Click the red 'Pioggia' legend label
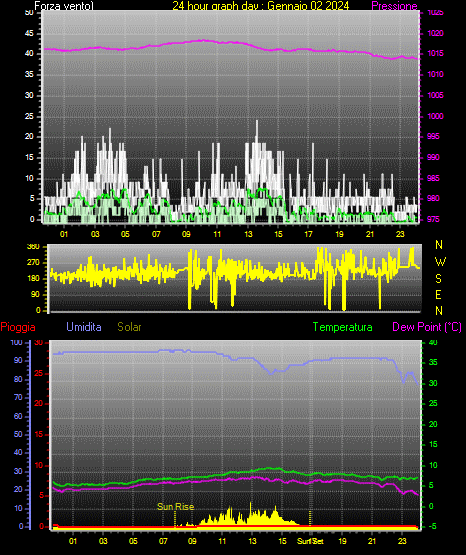Screen dimensions: 466x555 pyautogui.click(x=18, y=327)
